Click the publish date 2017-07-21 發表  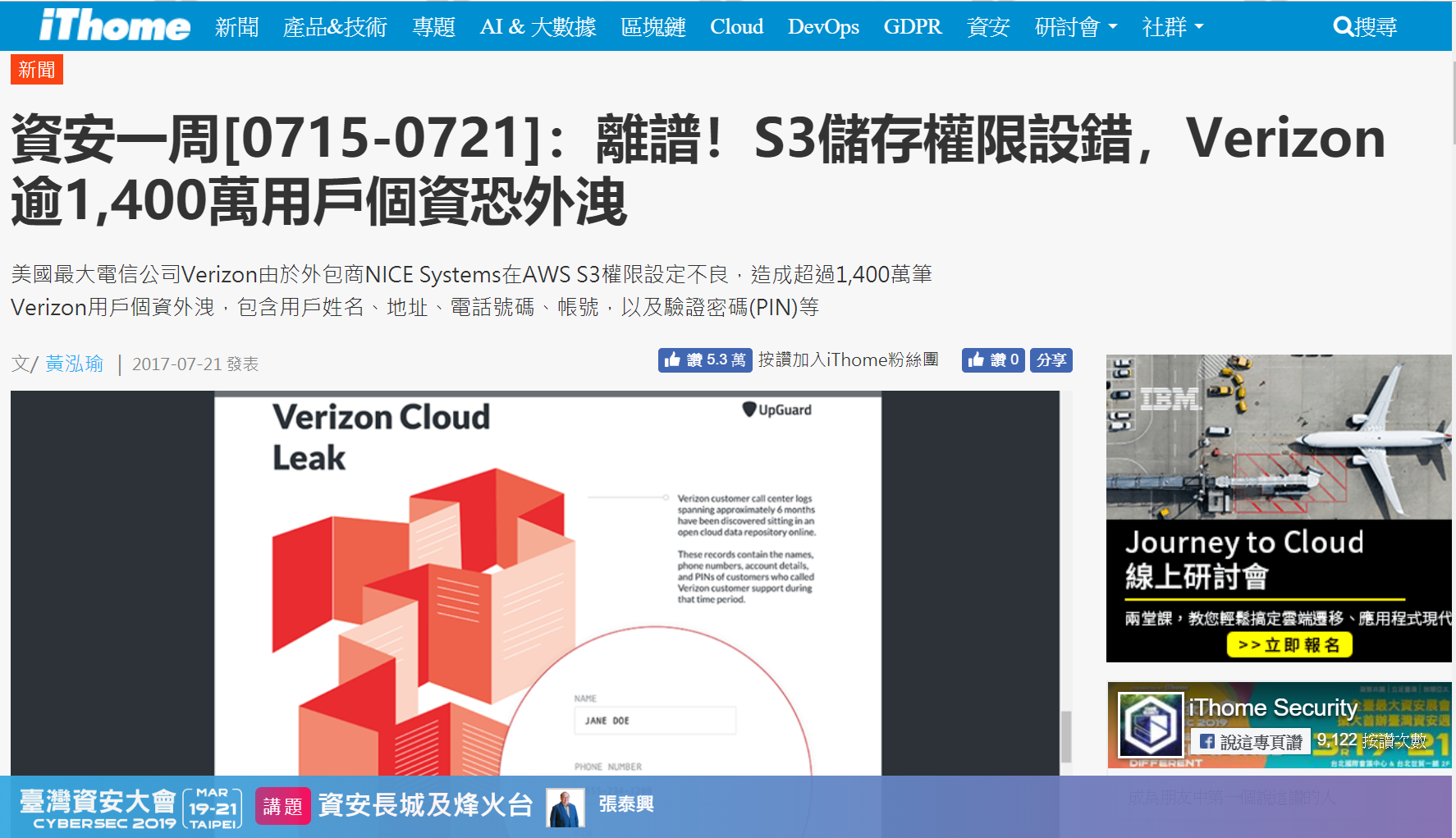(195, 364)
